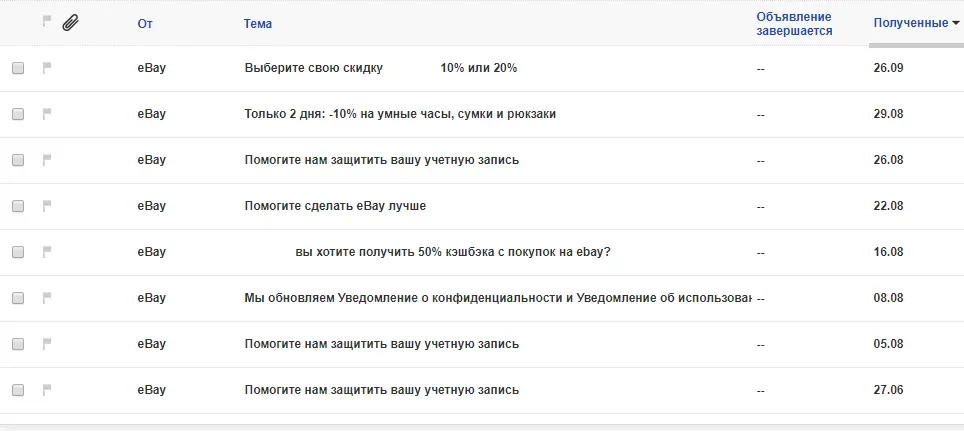Screen dimensions: 964x431
Task: Select the checkbox for the 05.08 message
Action: tap(18, 344)
